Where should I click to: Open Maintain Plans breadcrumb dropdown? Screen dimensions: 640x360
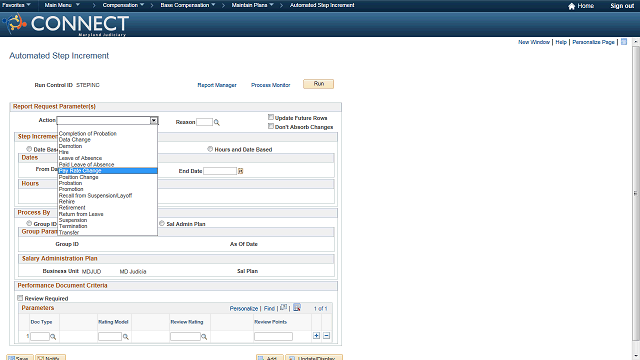(x=253, y=5)
